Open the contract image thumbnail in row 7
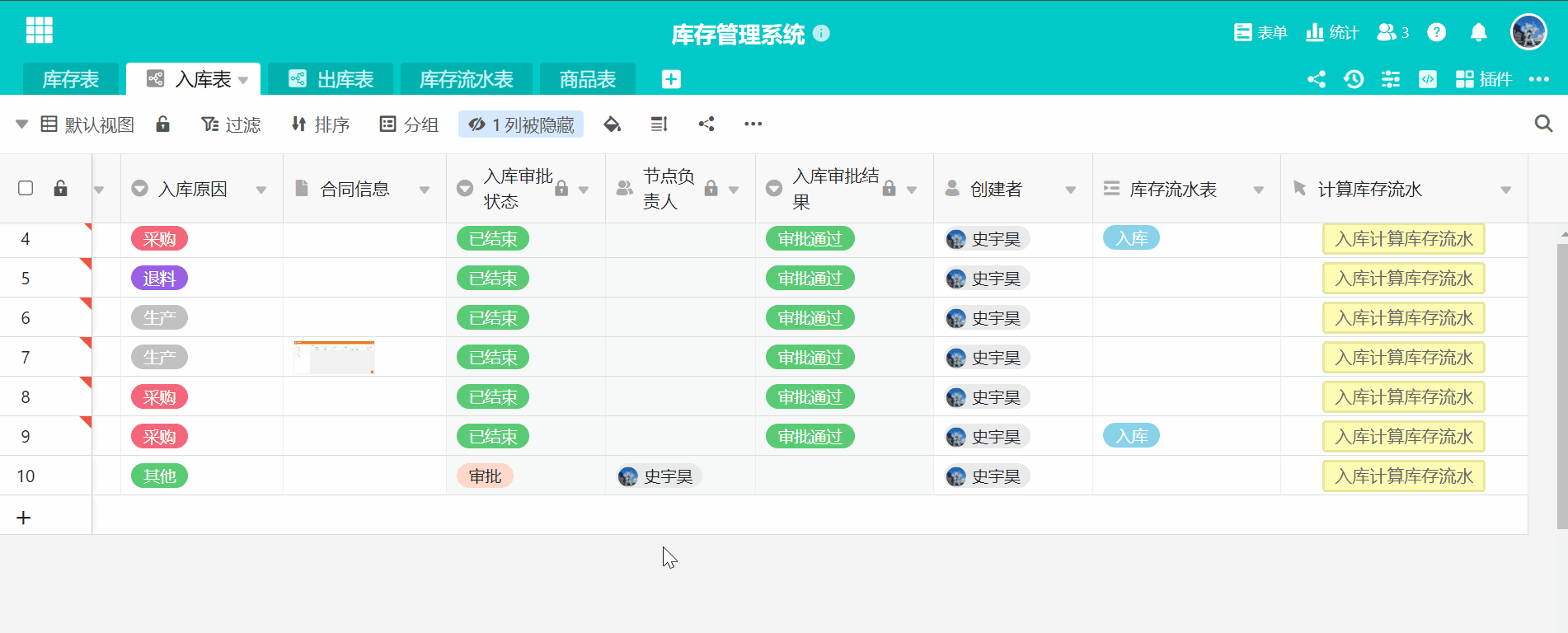 pyautogui.click(x=334, y=357)
